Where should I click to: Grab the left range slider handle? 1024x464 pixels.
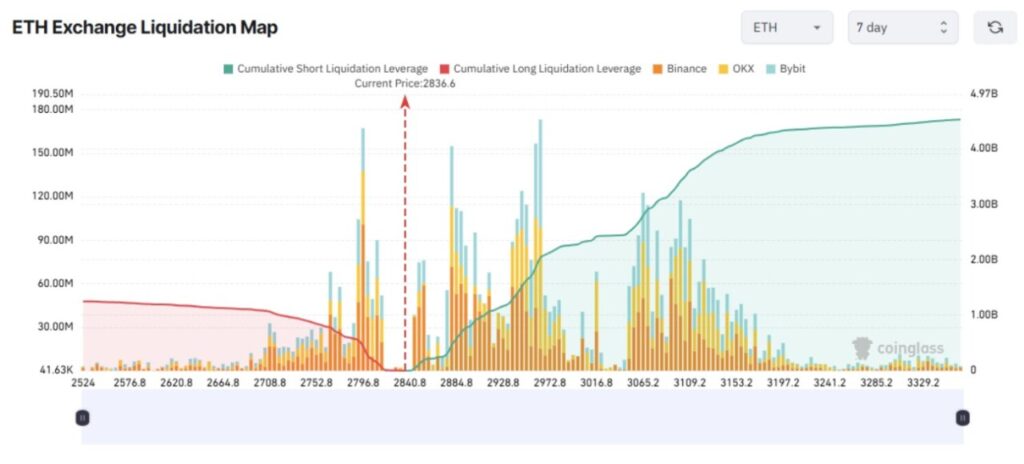coord(83,417)
